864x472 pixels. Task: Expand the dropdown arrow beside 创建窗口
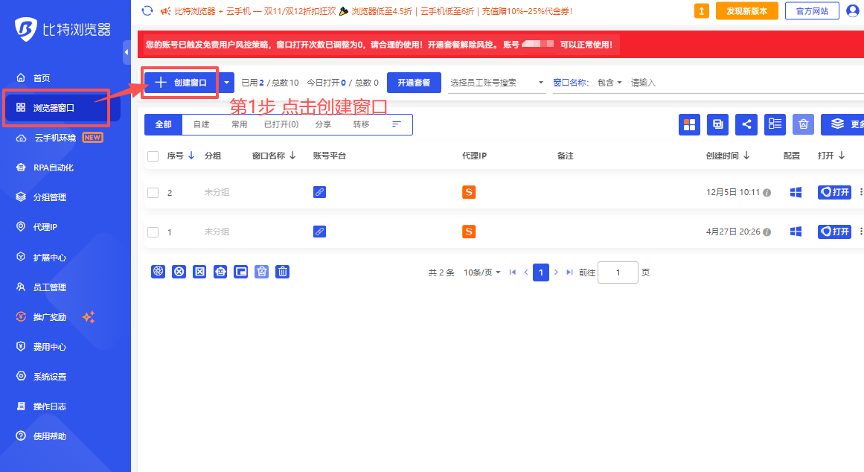(228, 83)
